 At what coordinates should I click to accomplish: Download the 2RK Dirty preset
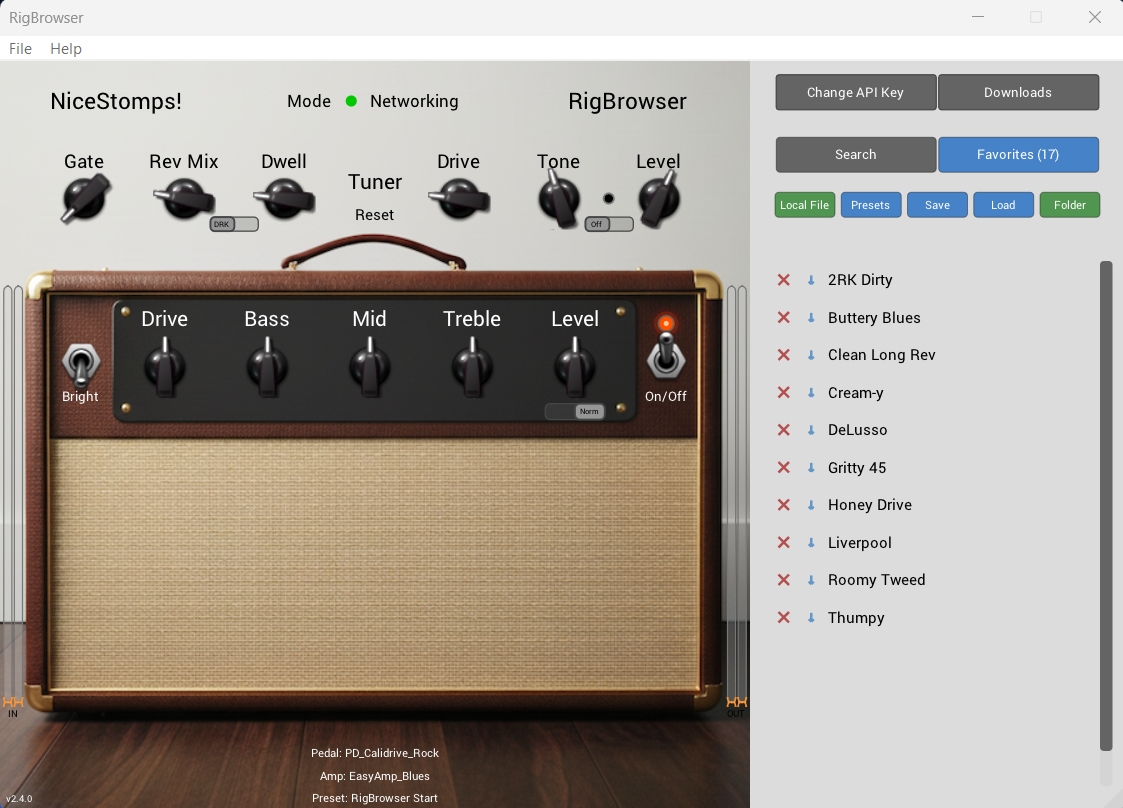click(x=810, y=280)
